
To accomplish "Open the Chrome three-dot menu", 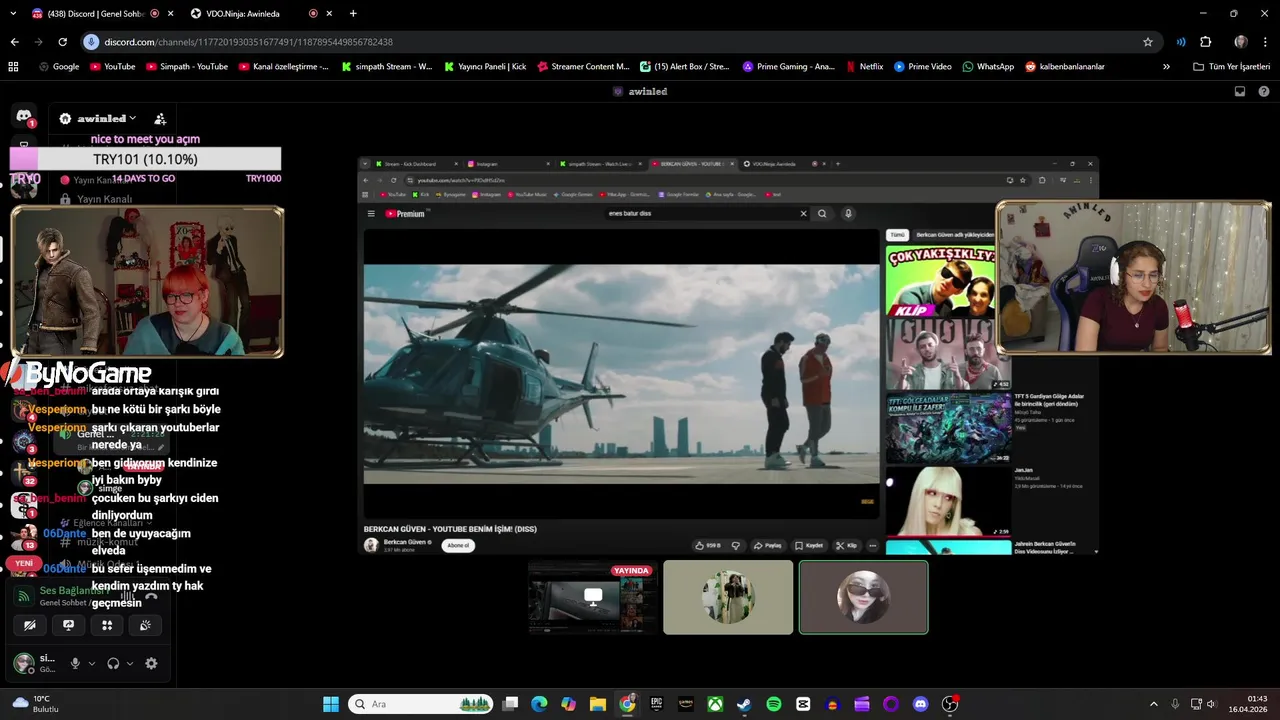I will point(1265,42).
